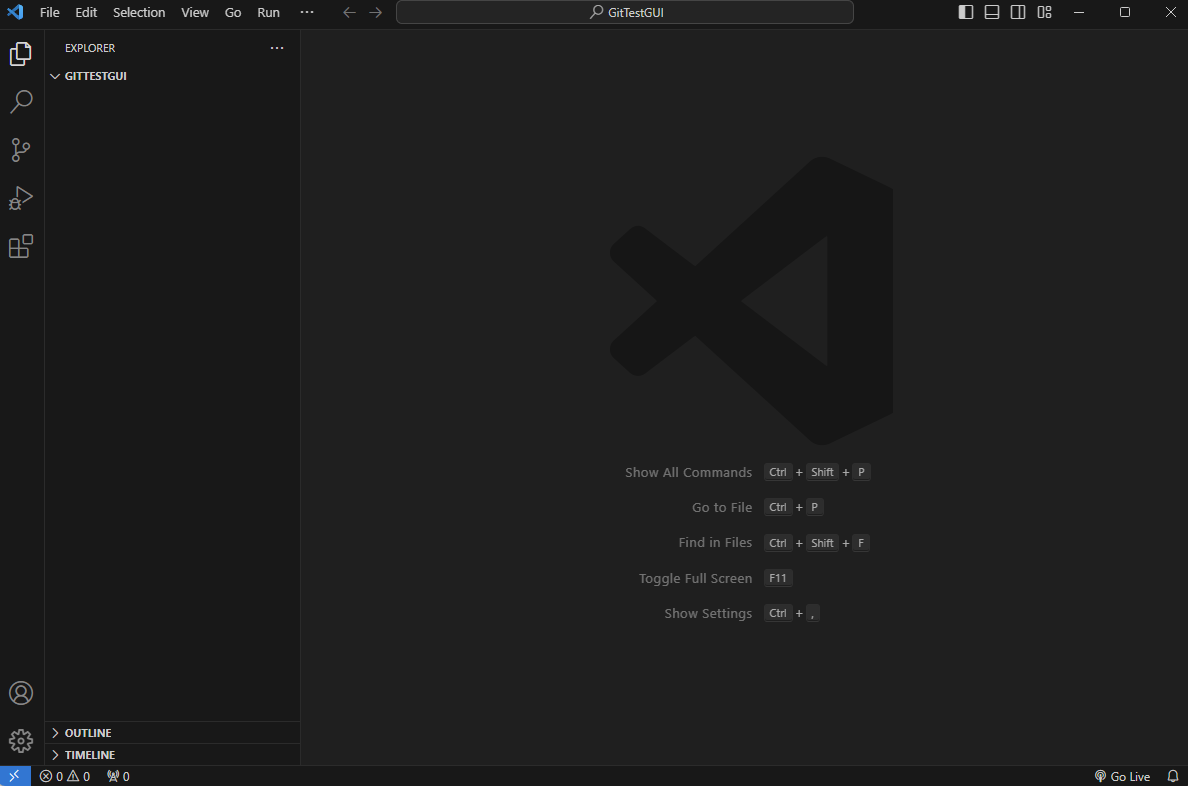Open the Source Control view icon
The width and height of the screenshot is (1188, 786).
point(21,149)
